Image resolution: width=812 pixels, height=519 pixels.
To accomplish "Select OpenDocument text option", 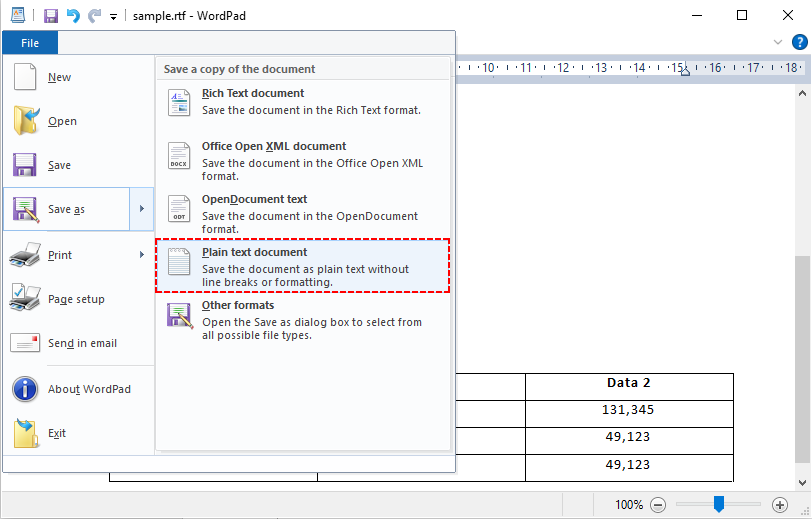I will 302,213.
